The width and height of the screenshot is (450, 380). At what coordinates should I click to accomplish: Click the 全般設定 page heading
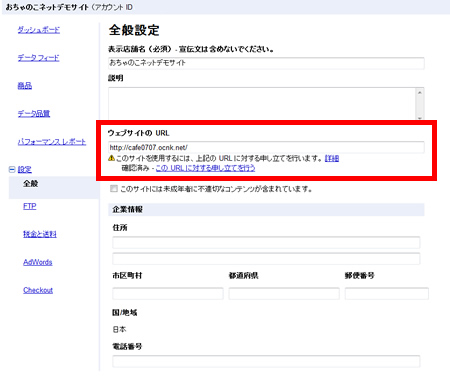[134, 30]
